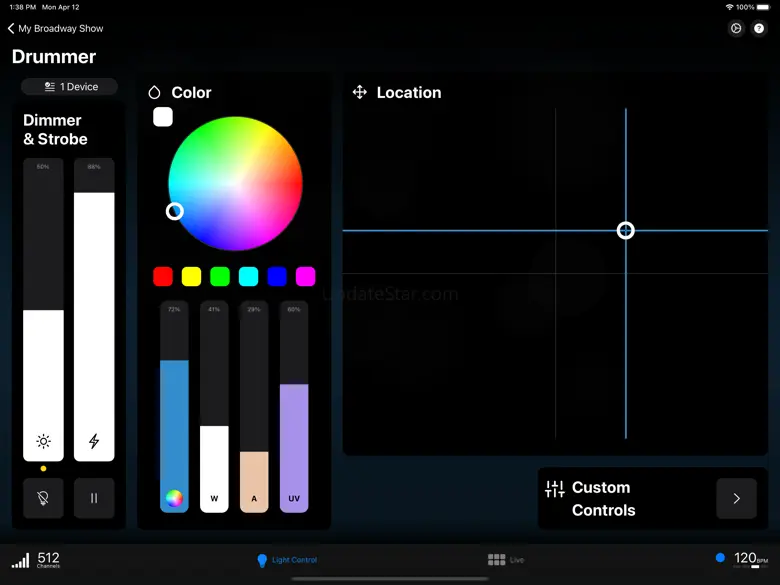This screenshot has width=780, height=585.
Task: Expand Custom Controls with the chevron arrow
Action: click(736, 498)
